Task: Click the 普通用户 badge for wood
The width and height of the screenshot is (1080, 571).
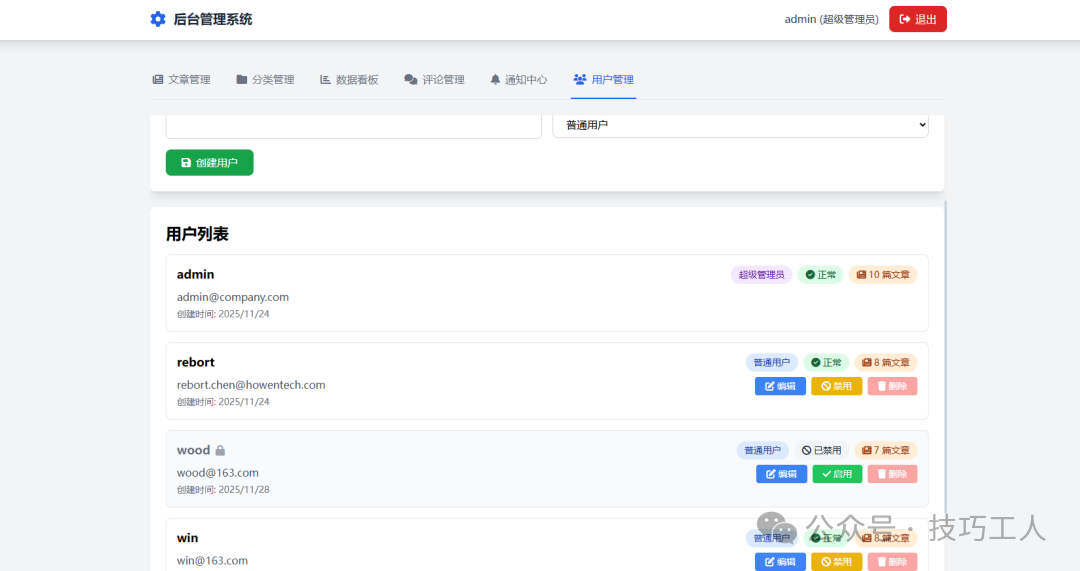Action: (x=762, y=450)
